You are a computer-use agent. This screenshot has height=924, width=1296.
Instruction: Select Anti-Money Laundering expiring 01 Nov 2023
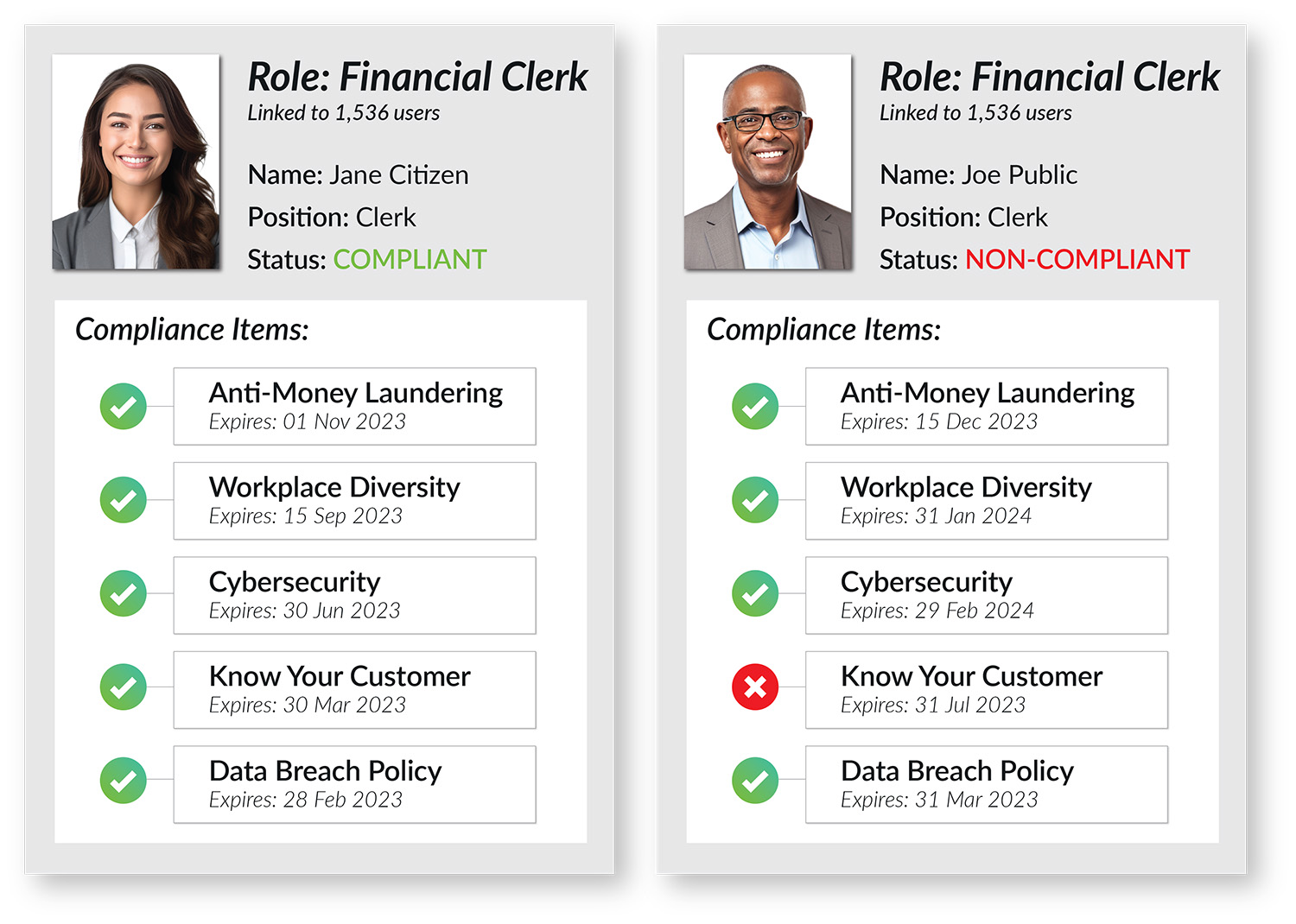coord(354,407)
